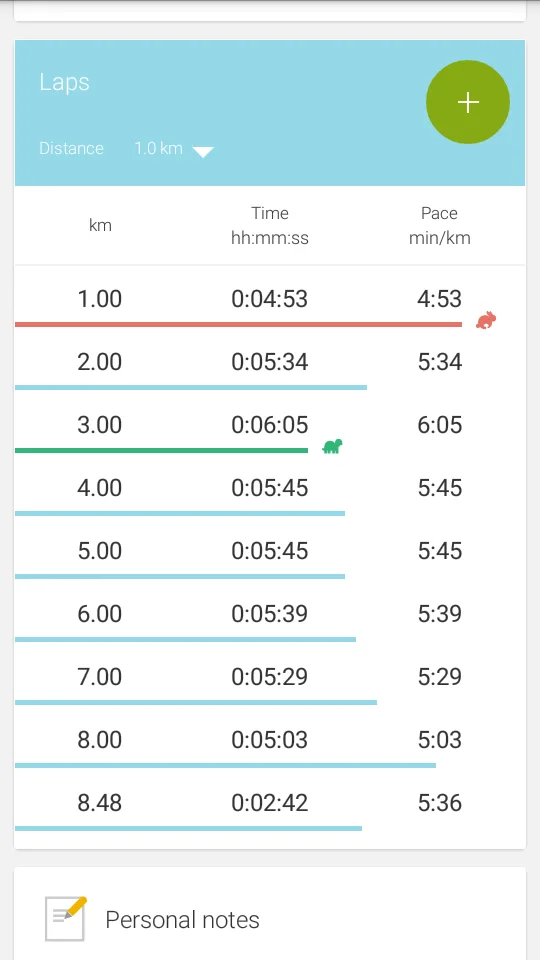This screenshot has height=960, width=540.
Task: Select lap 6.00 time 0:05:39
Action: (x=269, y=613)
